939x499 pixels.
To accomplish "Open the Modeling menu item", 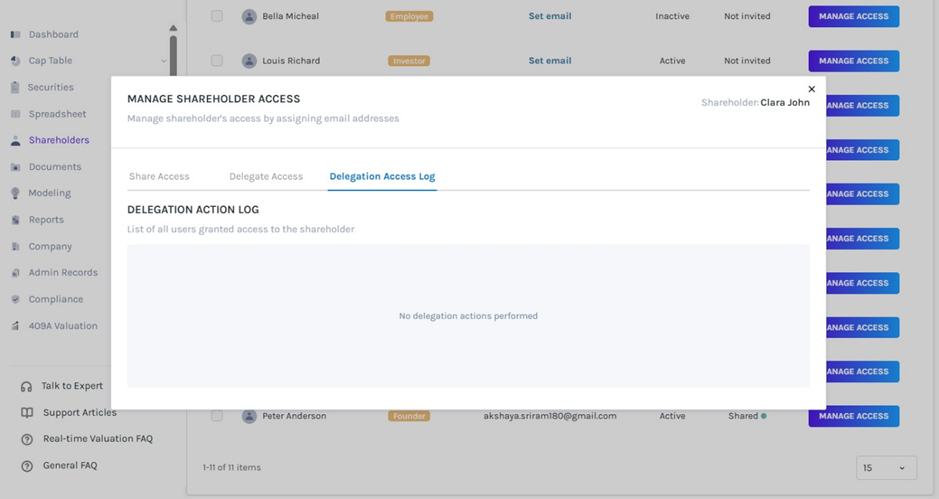I will (50, 193).
